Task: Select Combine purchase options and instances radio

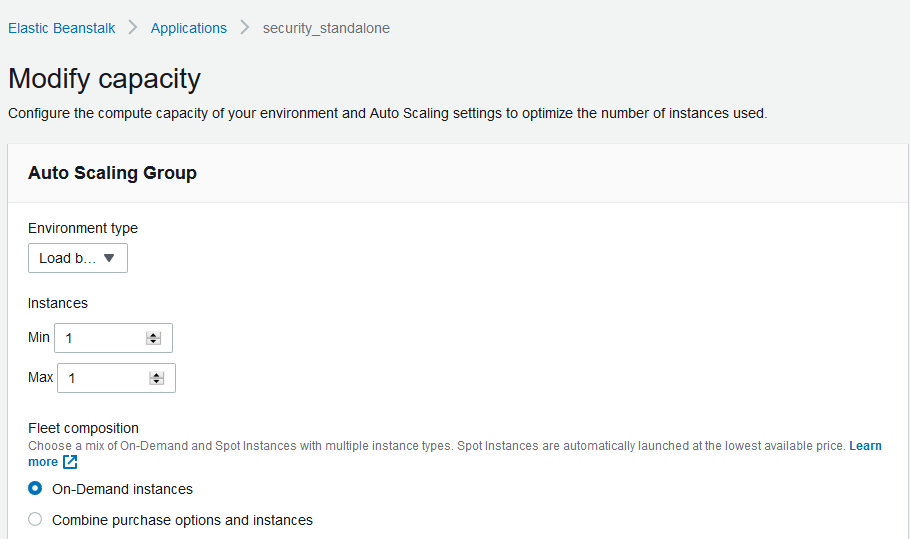Action: [x=35, y=519]
